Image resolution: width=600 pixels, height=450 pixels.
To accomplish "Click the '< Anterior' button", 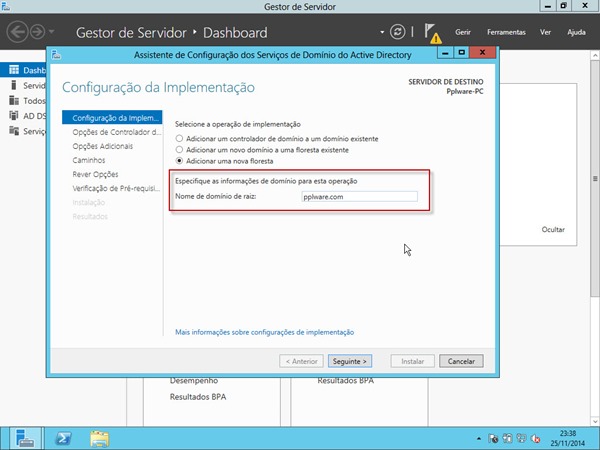I will pos(301,361).
